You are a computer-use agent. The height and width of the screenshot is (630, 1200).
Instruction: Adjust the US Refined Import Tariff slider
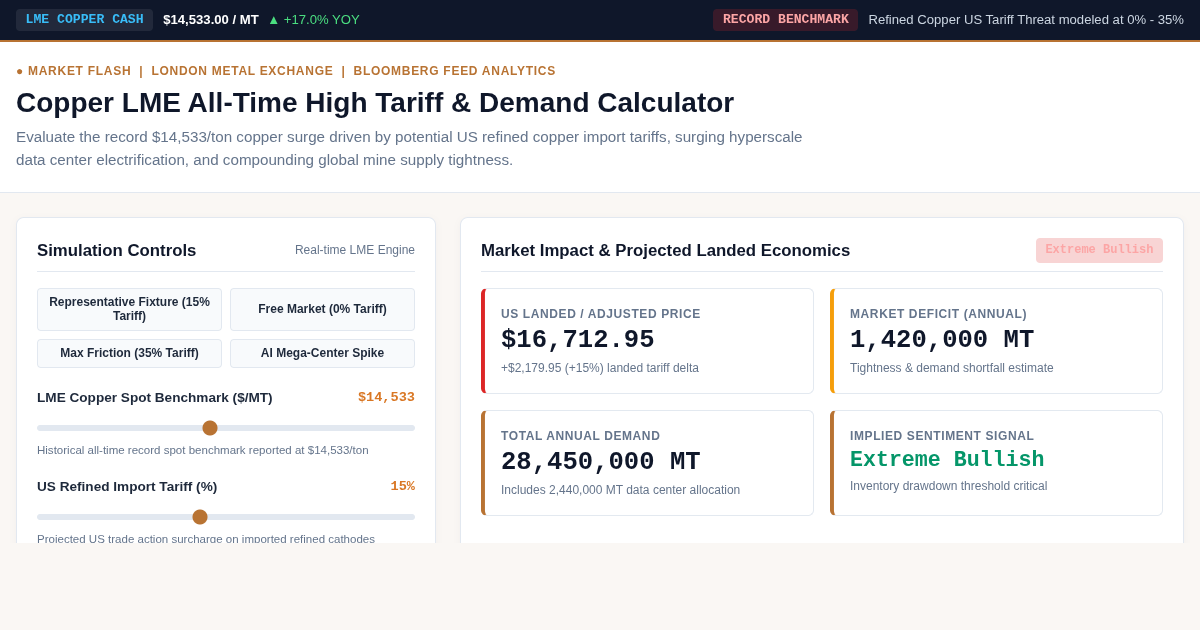(226, 517)
